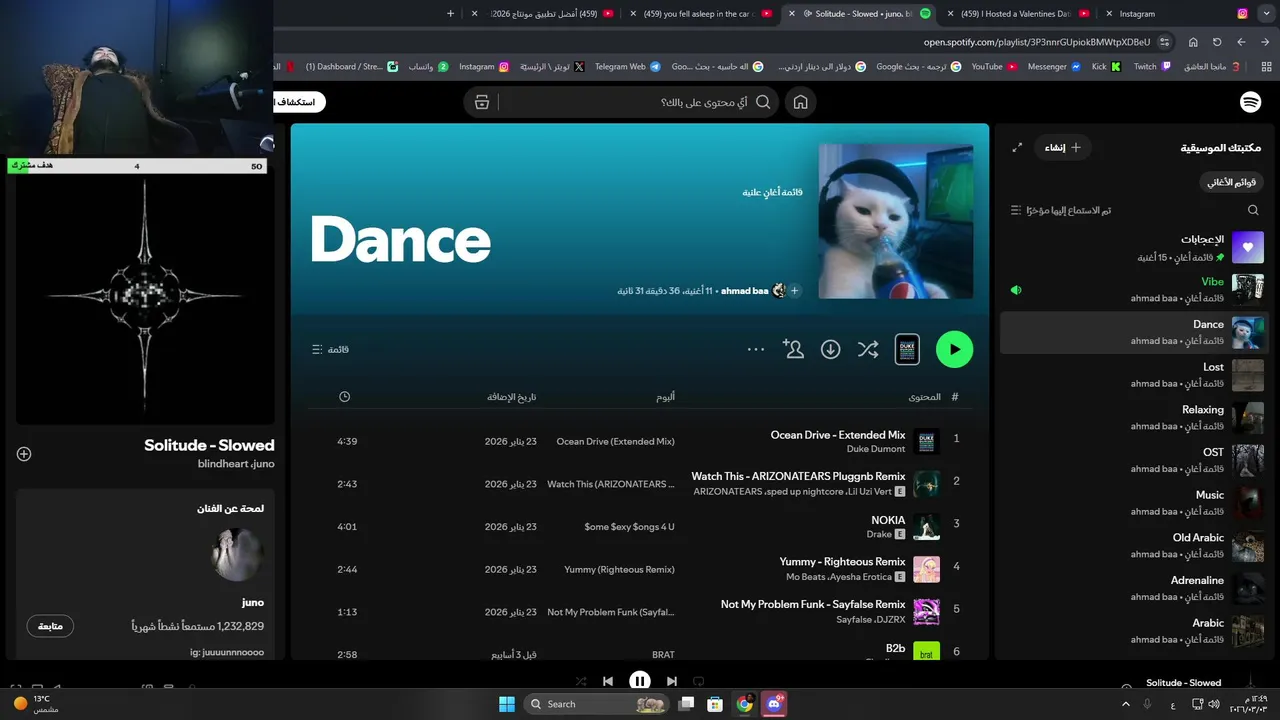Open Discord from the taskbar
Screen dimensions: 1280x720
click(x=773, y=704)
